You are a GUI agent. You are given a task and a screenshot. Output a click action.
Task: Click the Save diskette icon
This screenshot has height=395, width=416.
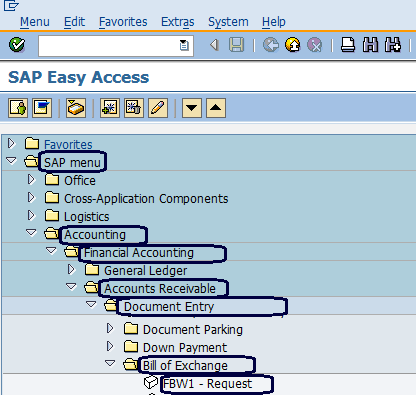coord(237,45)
